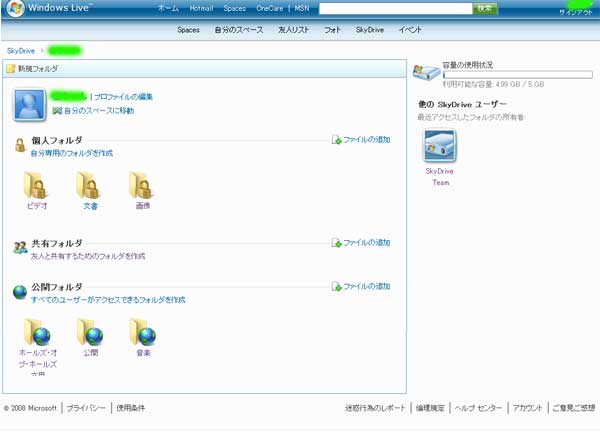600x436 pixels.
Task: Open the 画像 locked folder
Action: 141,185
